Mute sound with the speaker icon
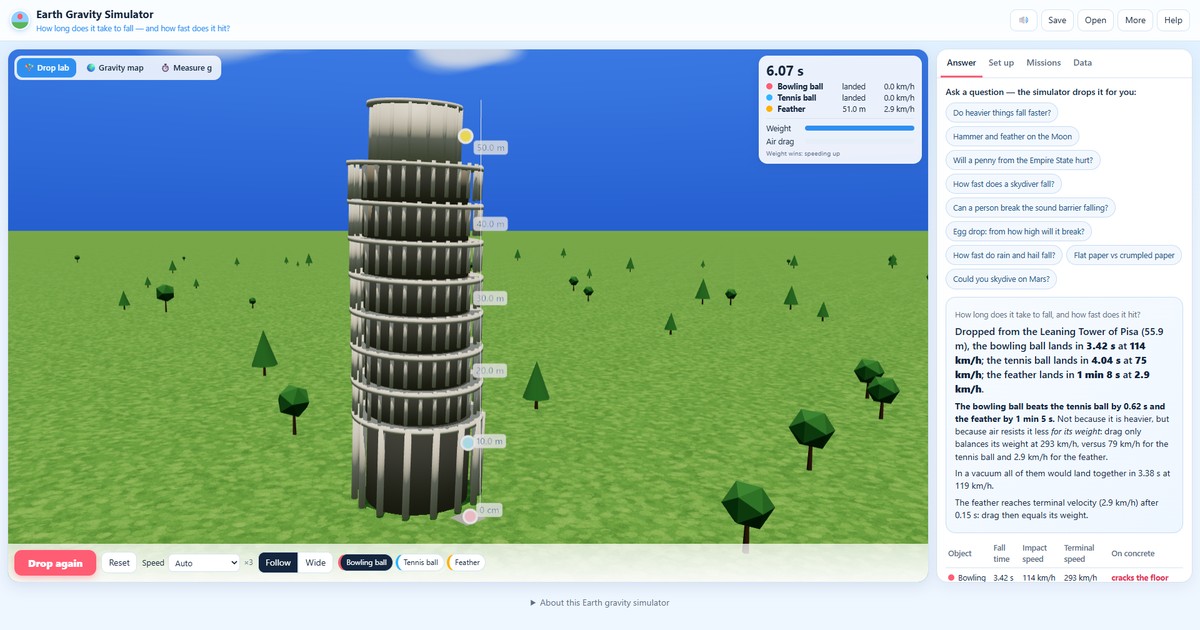Screen dimensions: 1200x630 (x=1024, y=20)
